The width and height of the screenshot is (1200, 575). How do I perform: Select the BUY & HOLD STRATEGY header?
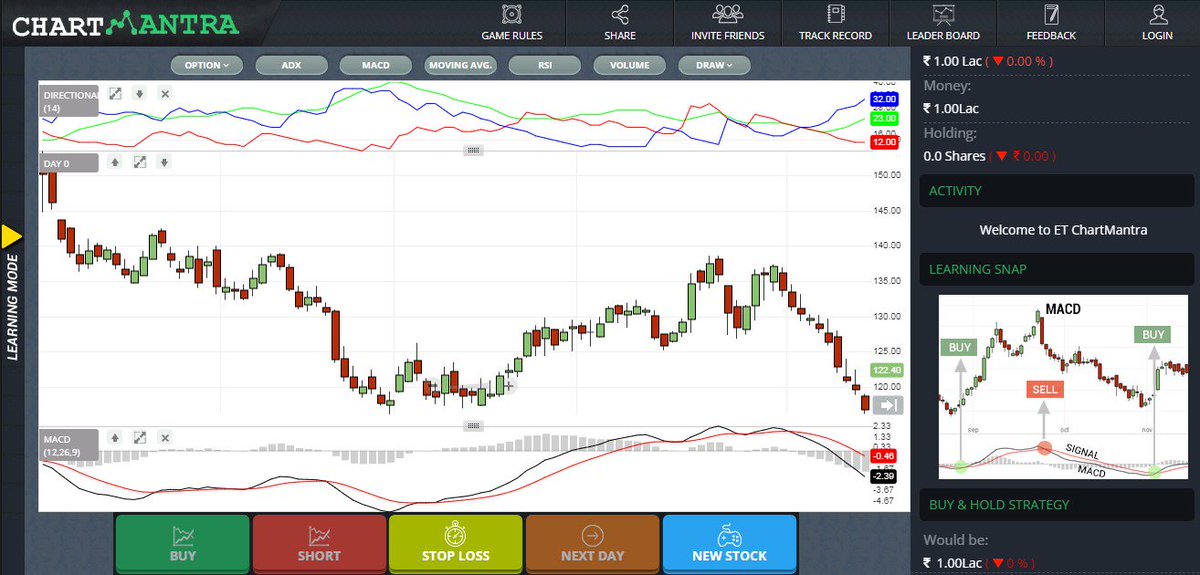point(1056,505)
